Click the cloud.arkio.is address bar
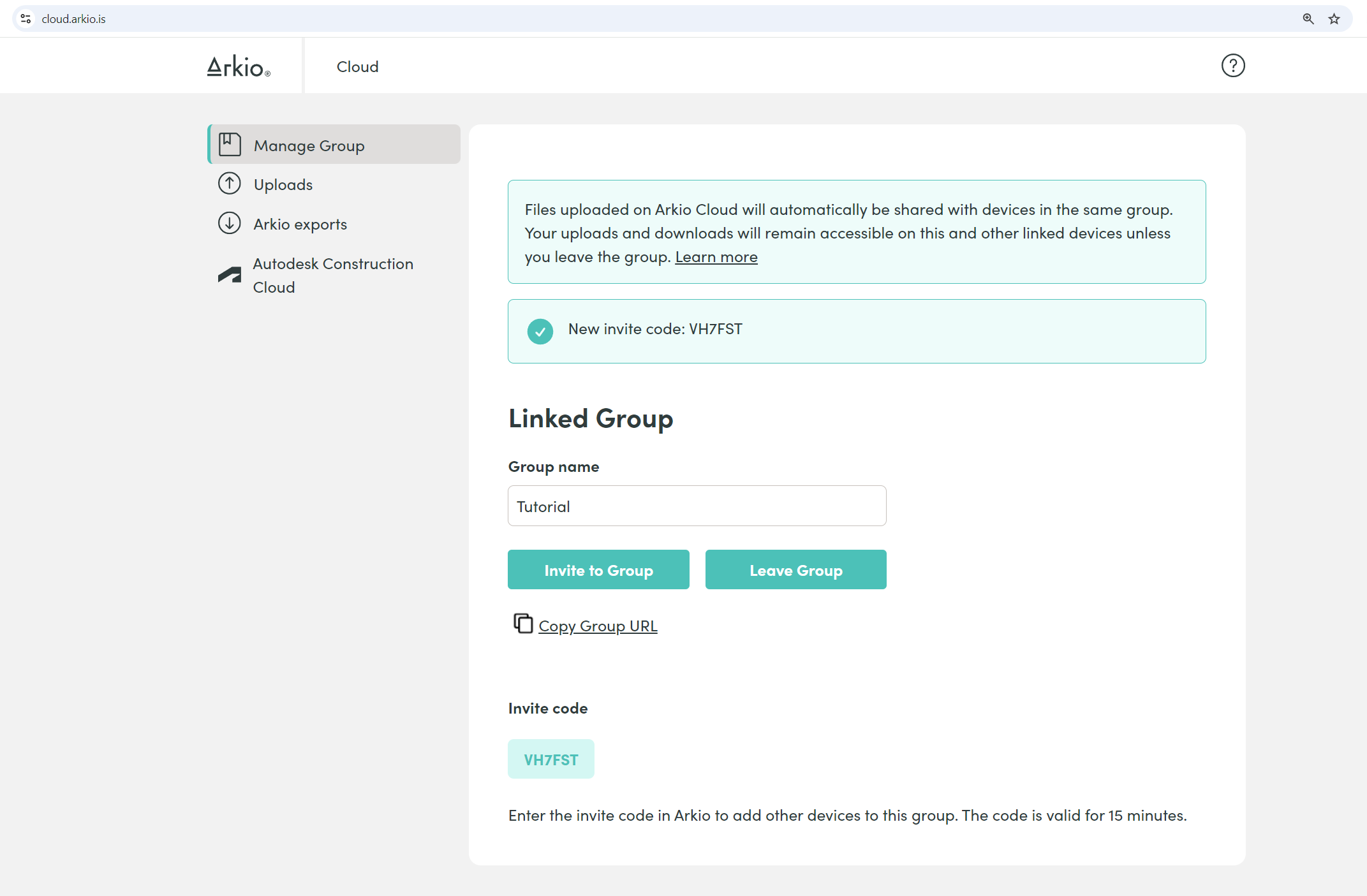This screenshot has height=896, width=1367. 683,18
